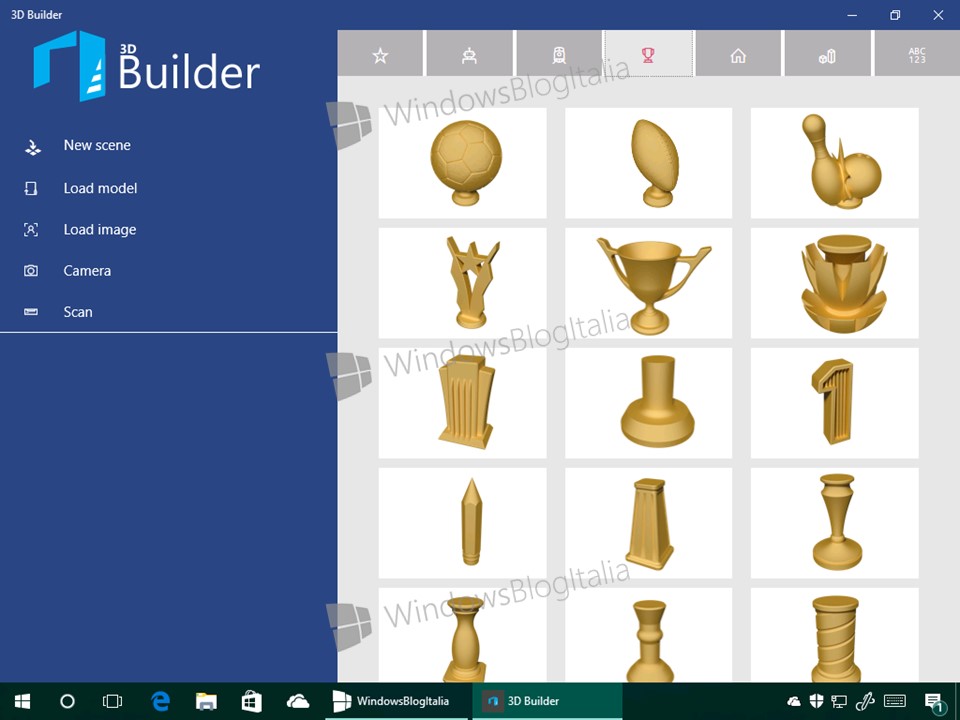The width and height of the screenshot is (960, 720).
Task: Open File Explorer from taskbar
Action: 206,701
